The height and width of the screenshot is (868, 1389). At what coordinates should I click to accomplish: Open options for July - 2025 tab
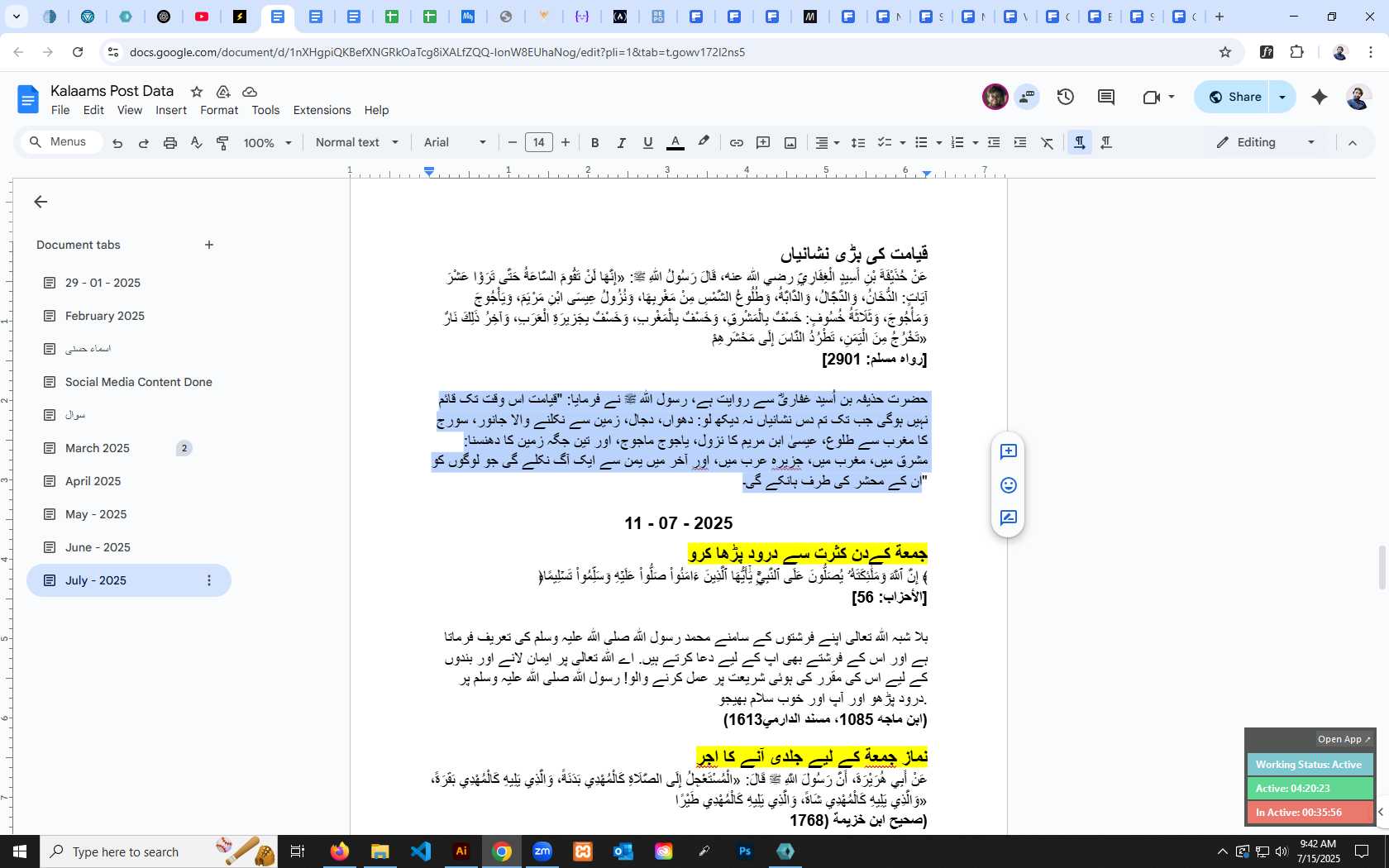[x=209, y=580]
